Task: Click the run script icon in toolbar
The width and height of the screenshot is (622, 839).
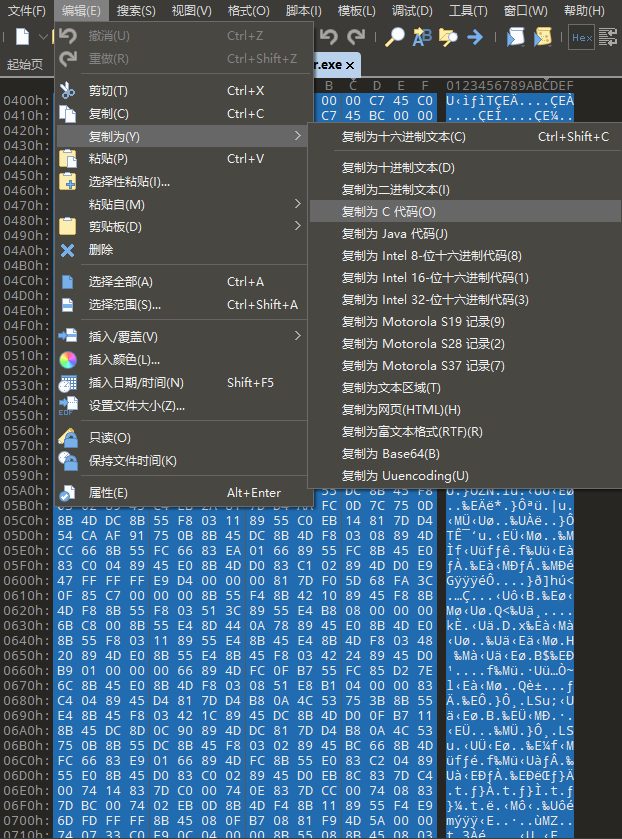Action: point(515,36)
